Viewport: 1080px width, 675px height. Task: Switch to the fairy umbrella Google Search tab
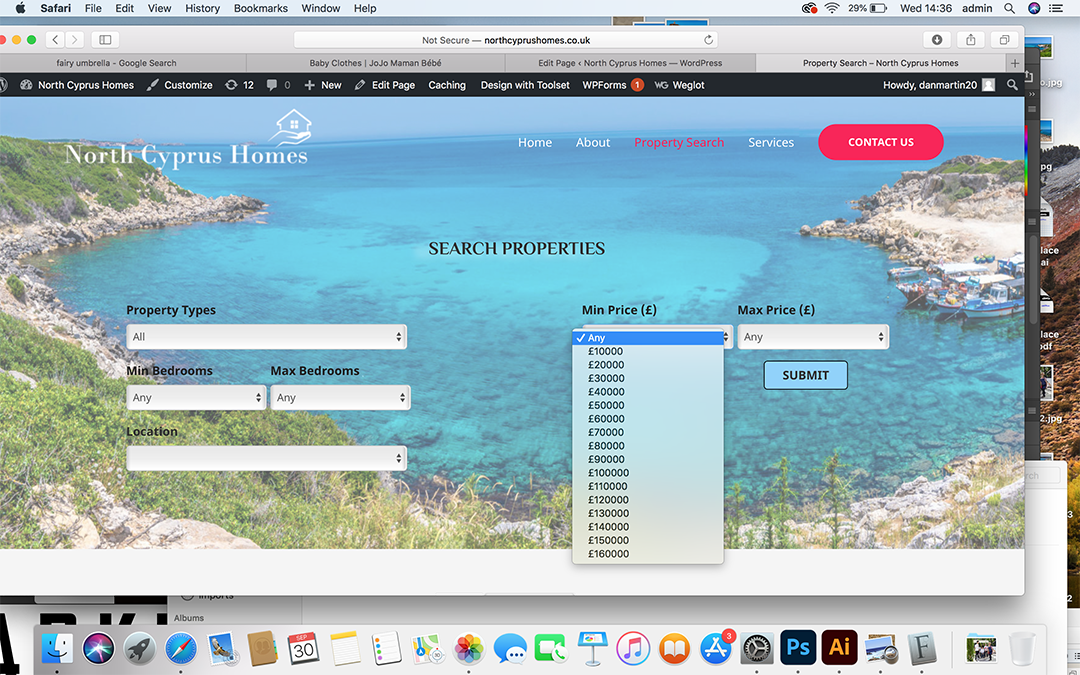point(116,63)
